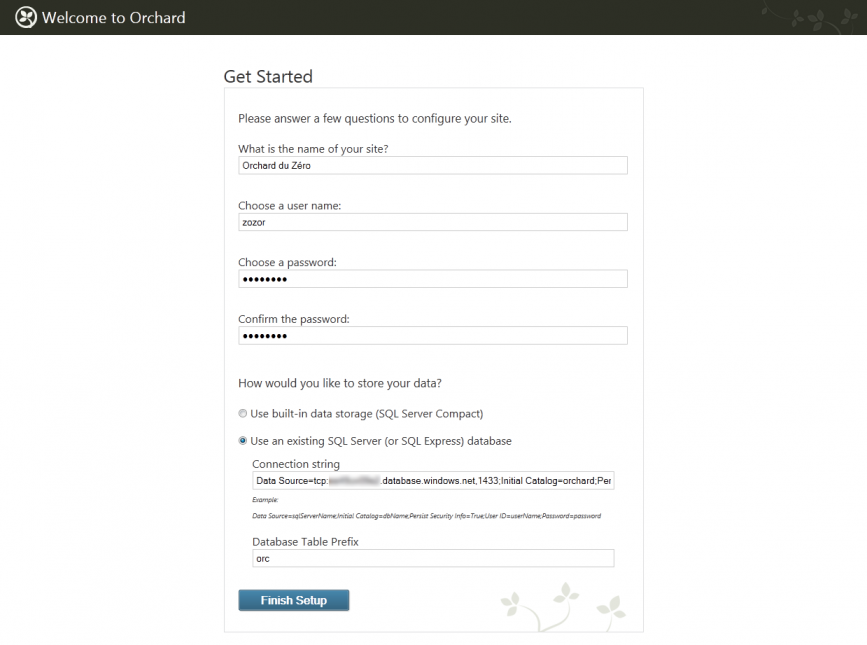Click the 'Database Table Prefix' label
Screen dimensions: 867x645
coord(307,540)
